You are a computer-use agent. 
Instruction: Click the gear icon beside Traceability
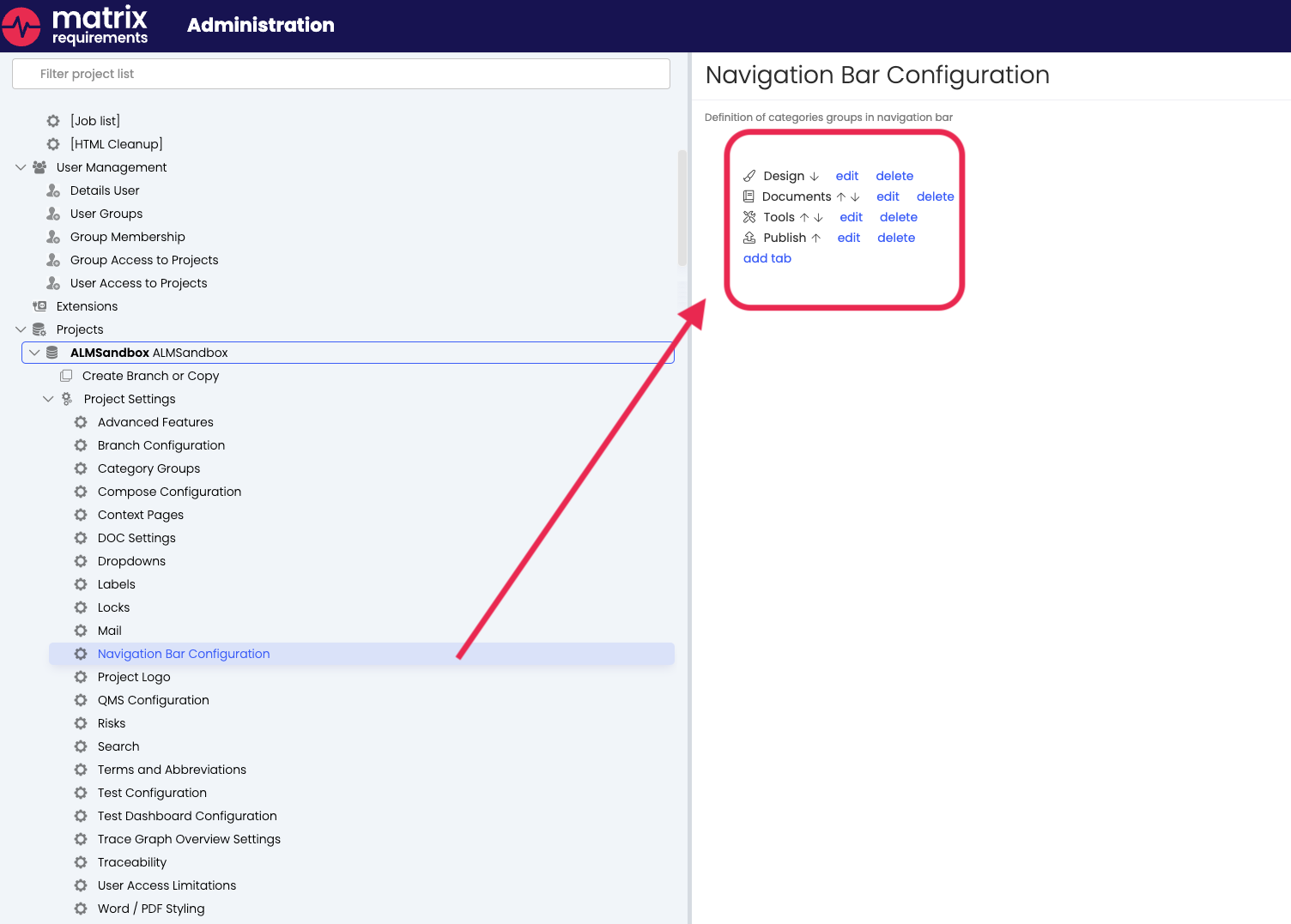81,862
